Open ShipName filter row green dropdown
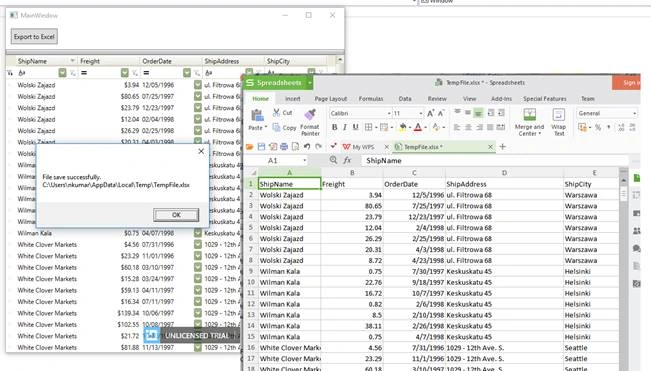651x371 pixels. tap(62, 73)
